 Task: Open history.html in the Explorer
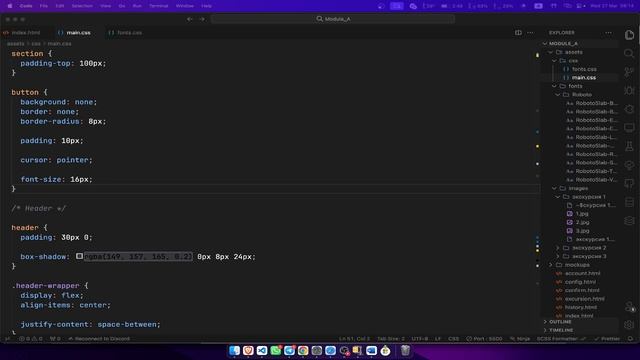(580, 307)
